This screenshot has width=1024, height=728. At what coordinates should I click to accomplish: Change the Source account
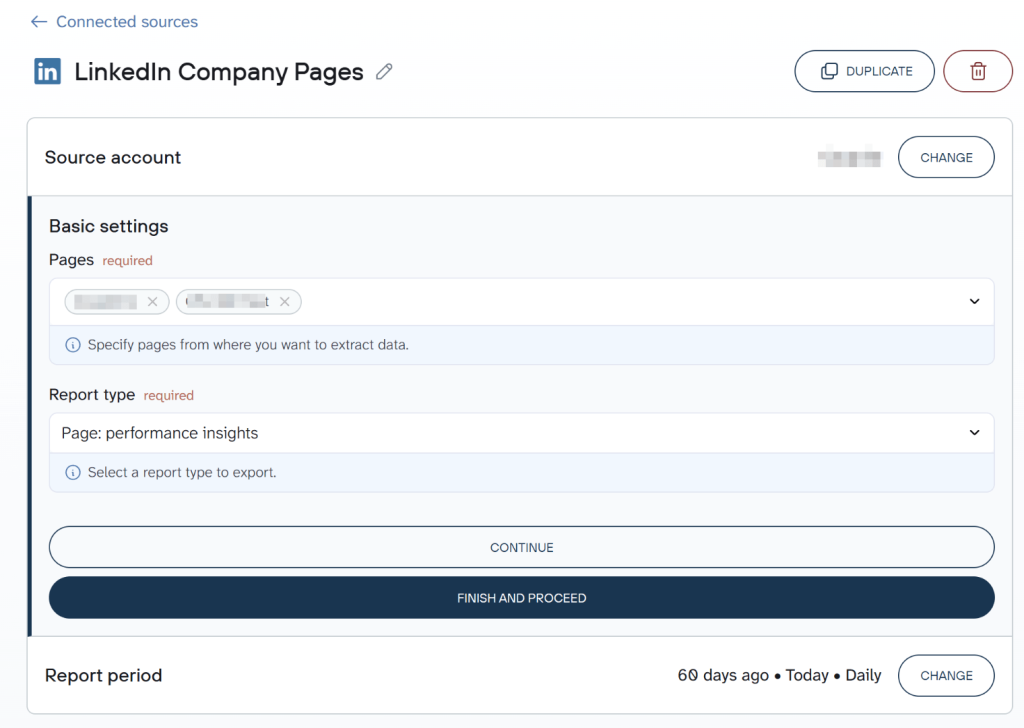(x=946, y=157)
